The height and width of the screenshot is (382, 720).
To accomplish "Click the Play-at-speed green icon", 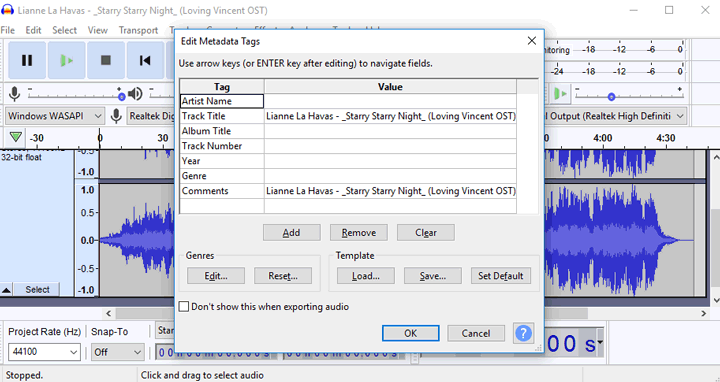I will [x=560, y=94].
